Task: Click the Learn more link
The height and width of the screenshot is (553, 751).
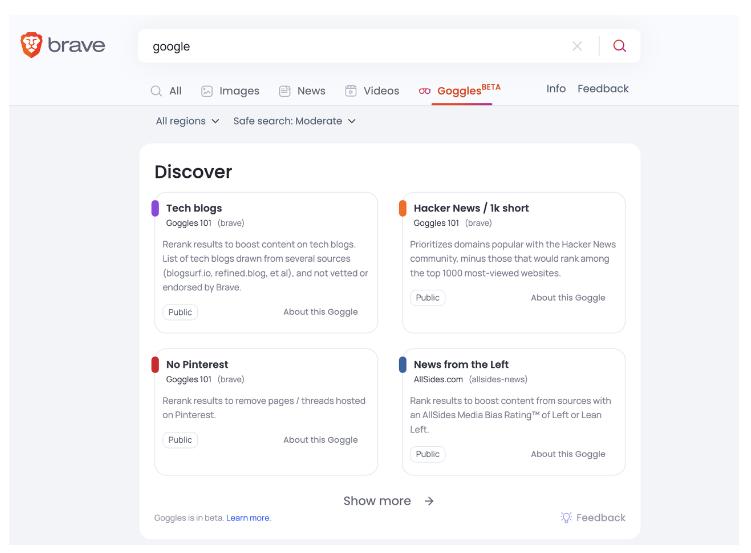Action: coord(248,518)
